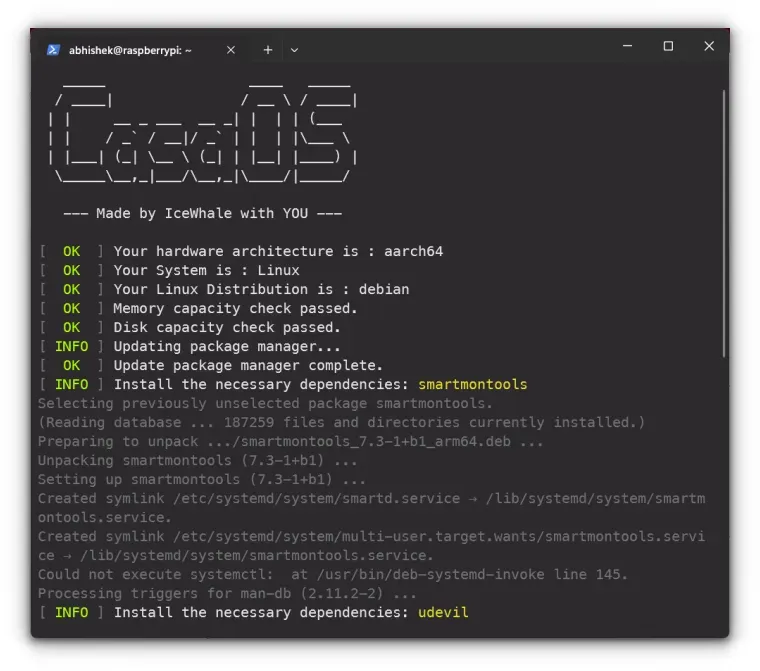Viewport: 760px width, 671px height.
Task: Click the 'Preparing to unpack' line
Action: point(291,441)
